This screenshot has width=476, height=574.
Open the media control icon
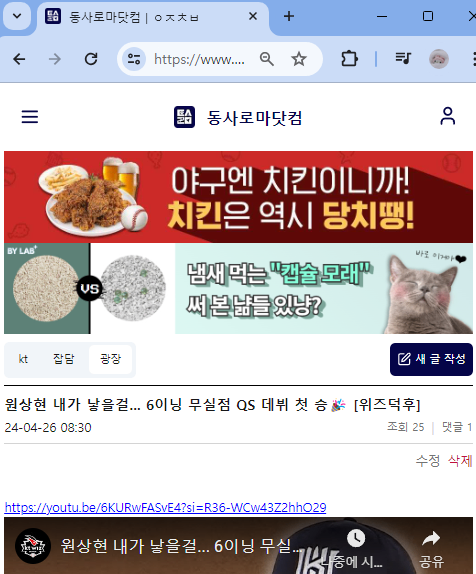403,59
